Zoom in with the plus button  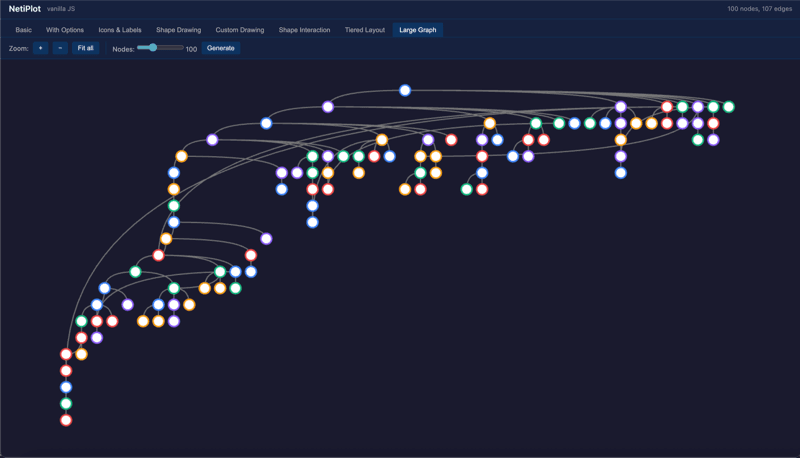pyautogui.click(x=40, y=48)
